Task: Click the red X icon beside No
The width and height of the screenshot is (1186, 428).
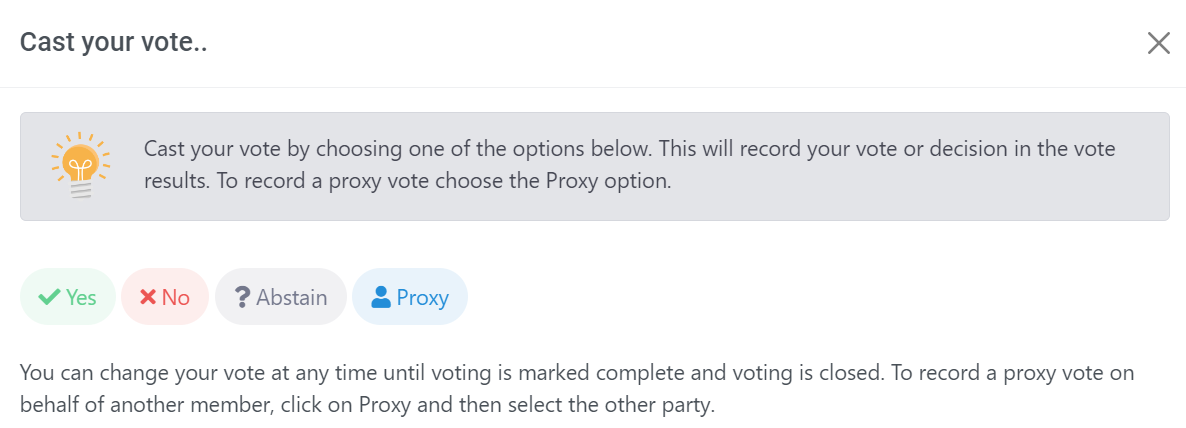Action: [x=148, y=297]
